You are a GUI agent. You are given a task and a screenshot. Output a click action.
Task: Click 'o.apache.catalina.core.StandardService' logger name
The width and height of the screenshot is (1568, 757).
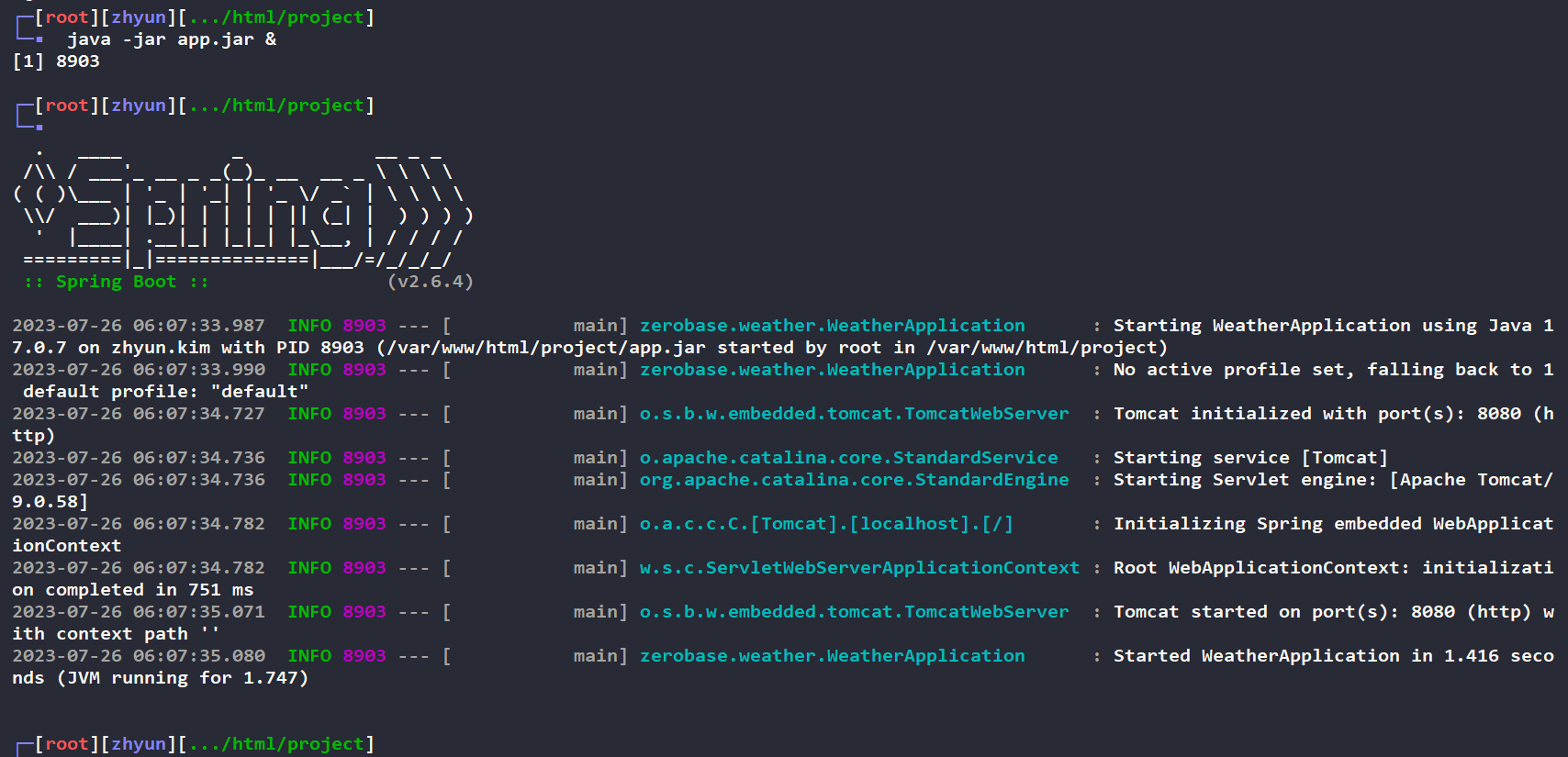(849, 458)
